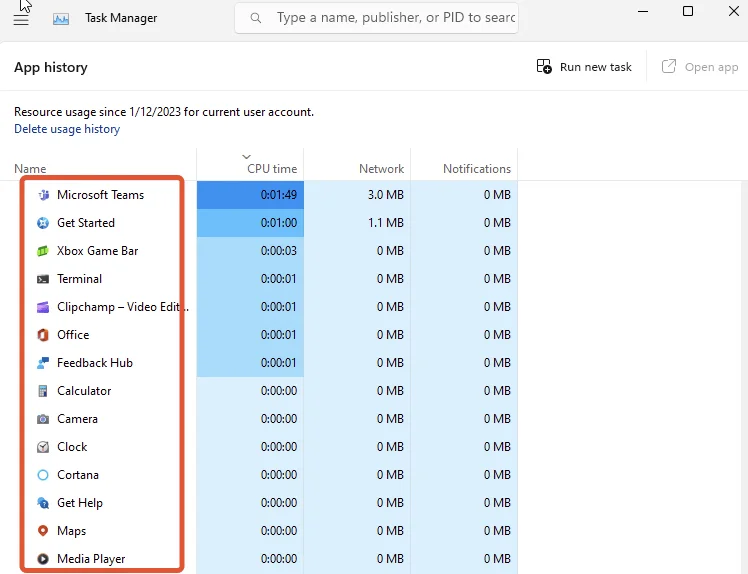The height and width of the screenshot is (574, 748).
Task: Click the Open app button label
Action: (711, 67)
